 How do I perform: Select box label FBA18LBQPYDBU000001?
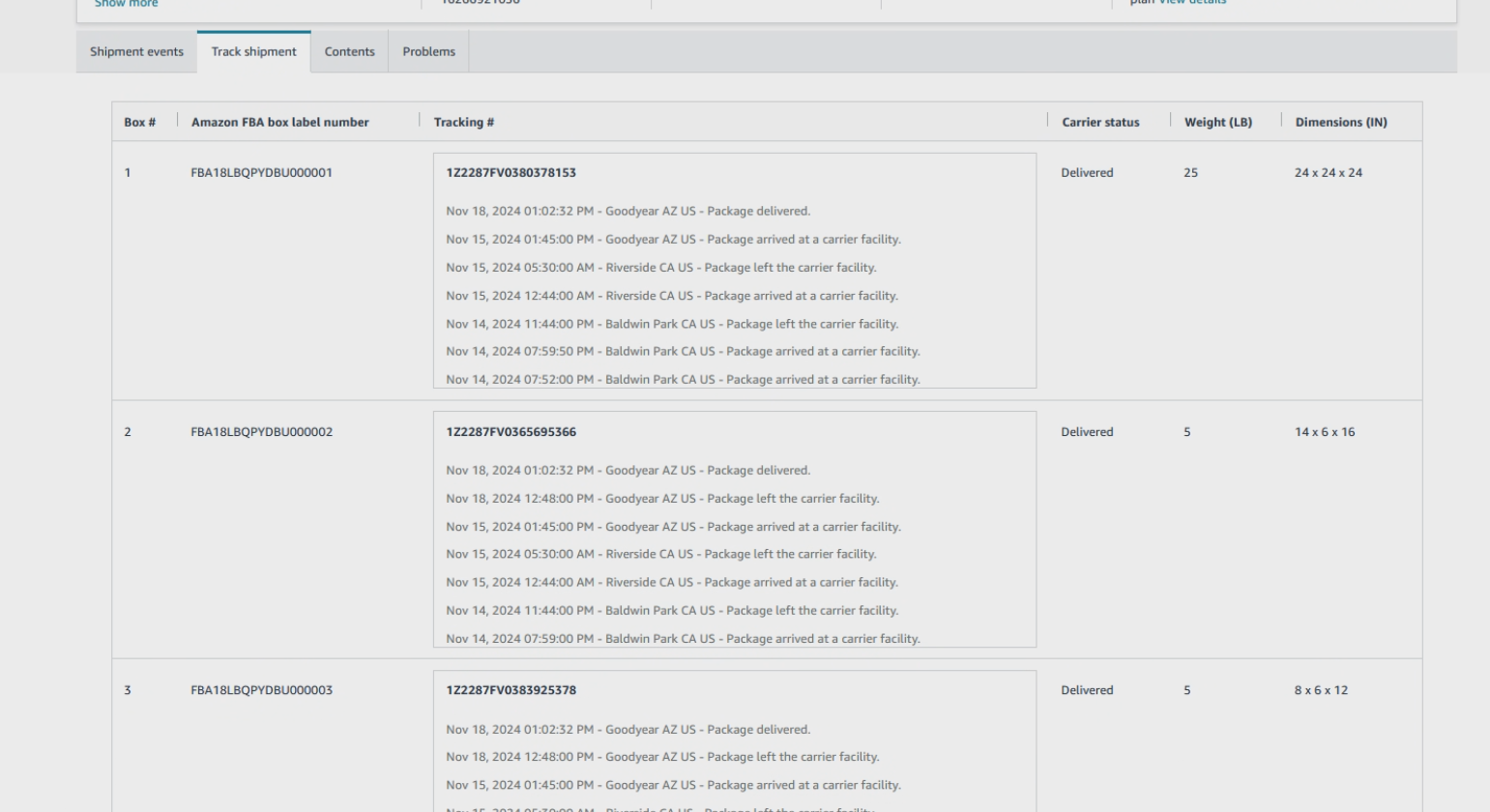(x=262, y=173)
